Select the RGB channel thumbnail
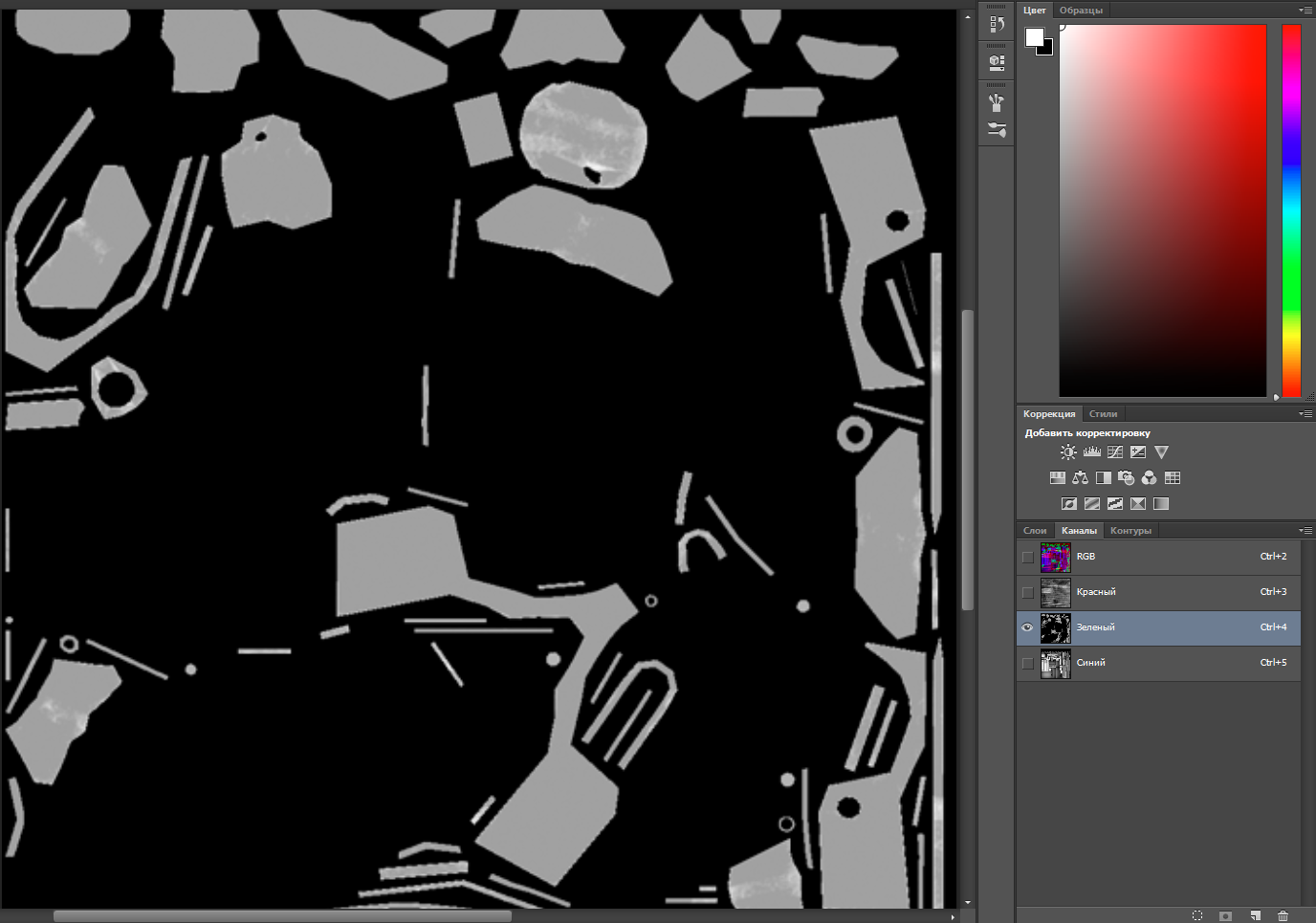 pos(1056,557)
